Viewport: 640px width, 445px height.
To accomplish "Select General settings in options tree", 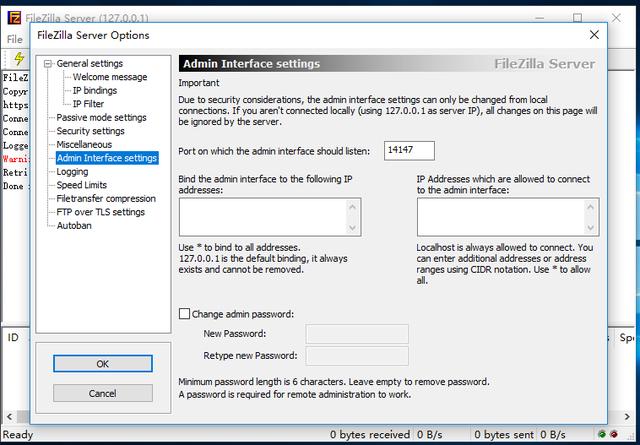I will (x=89, y=63).
